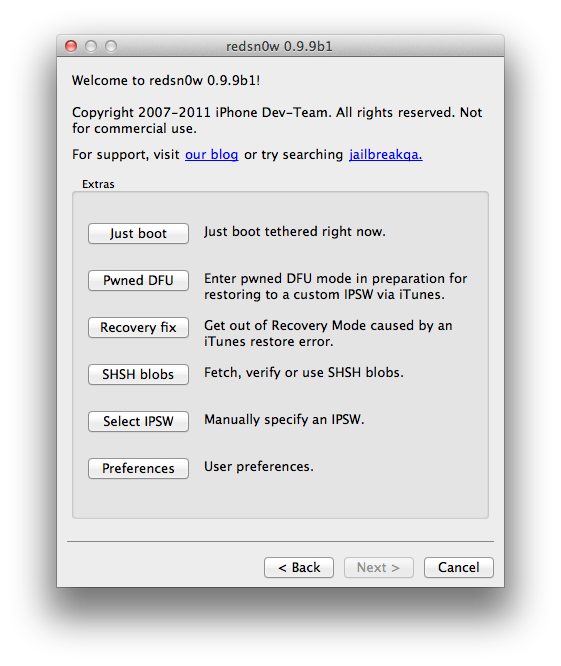Click the Just boot button

[x=138, y=234]
